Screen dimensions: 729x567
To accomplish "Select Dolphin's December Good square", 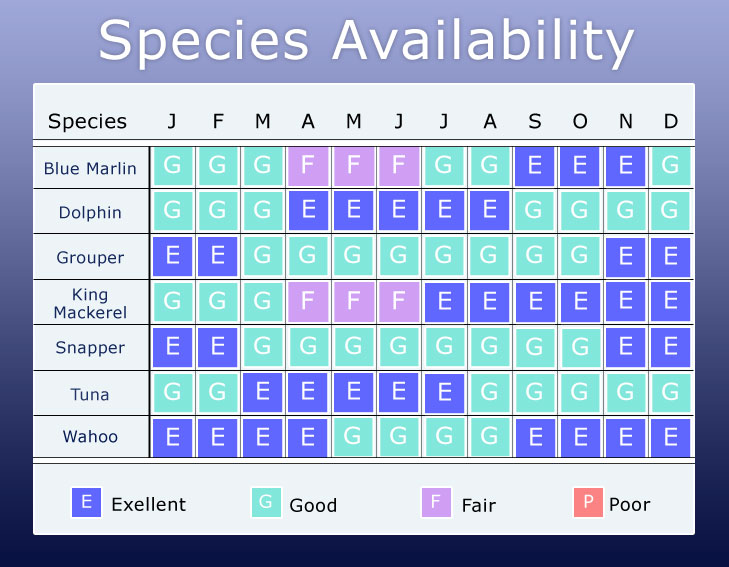I will click(x=670, y=211).
